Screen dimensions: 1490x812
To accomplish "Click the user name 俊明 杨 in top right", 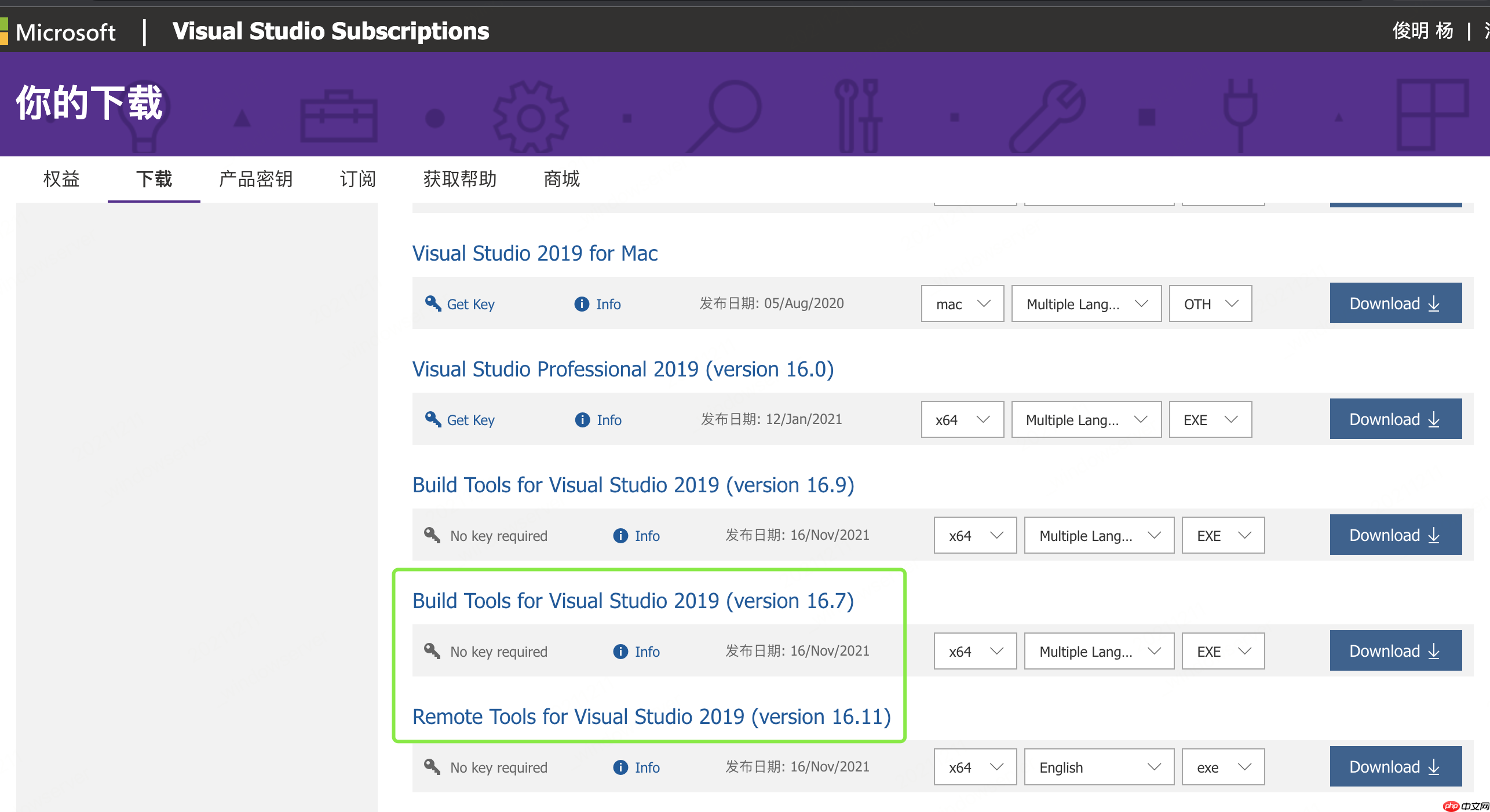I will [x=1422, y=31].
